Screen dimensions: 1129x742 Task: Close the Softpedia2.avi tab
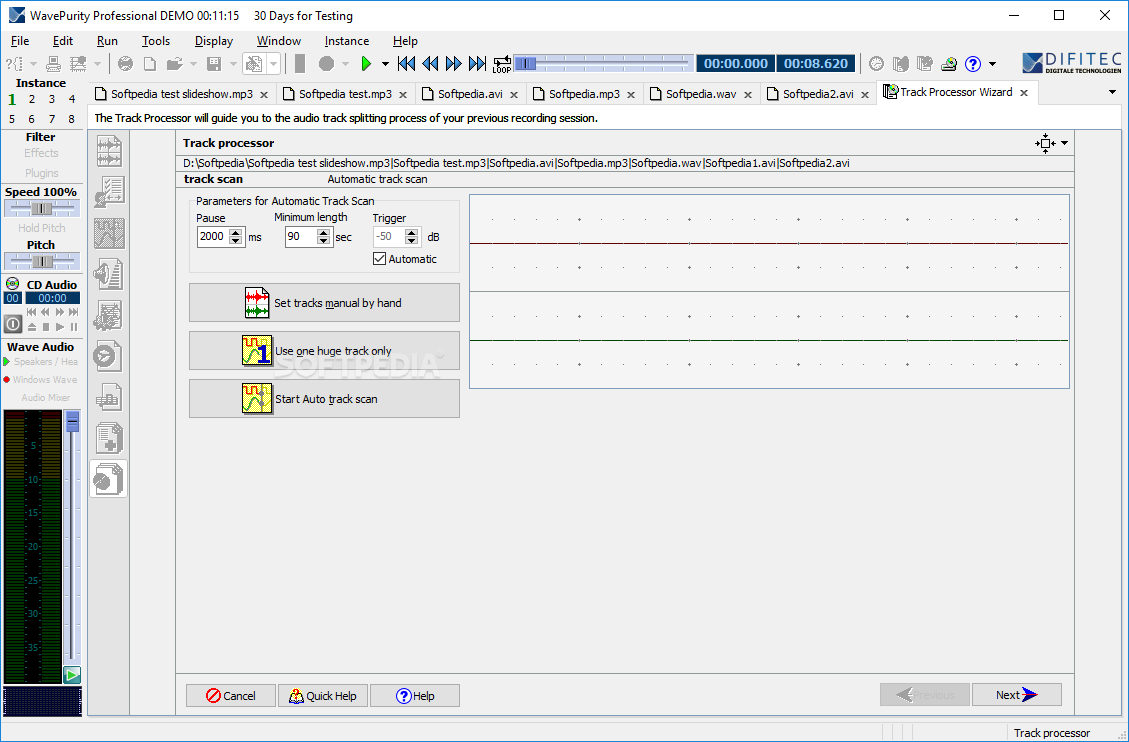click(x=865, y=95)
